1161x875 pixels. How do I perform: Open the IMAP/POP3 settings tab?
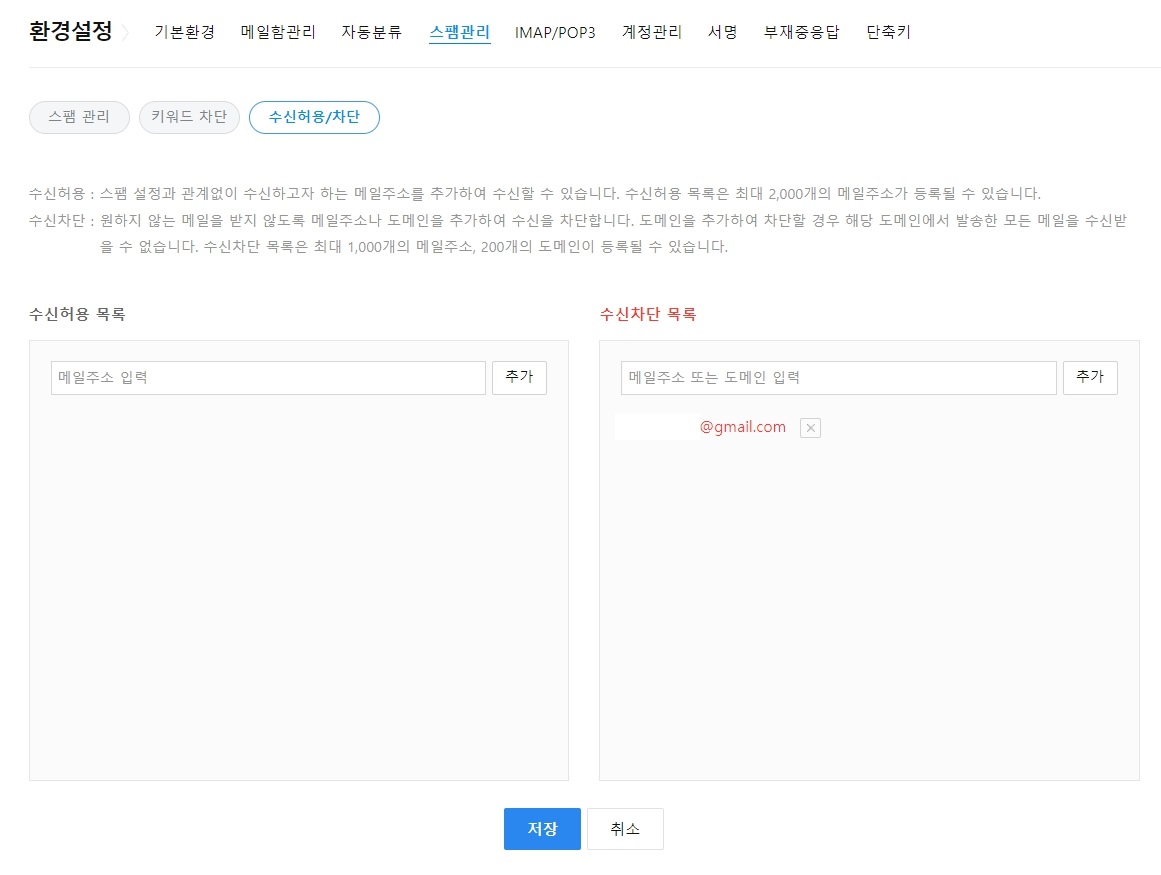(x=555, y=31)
